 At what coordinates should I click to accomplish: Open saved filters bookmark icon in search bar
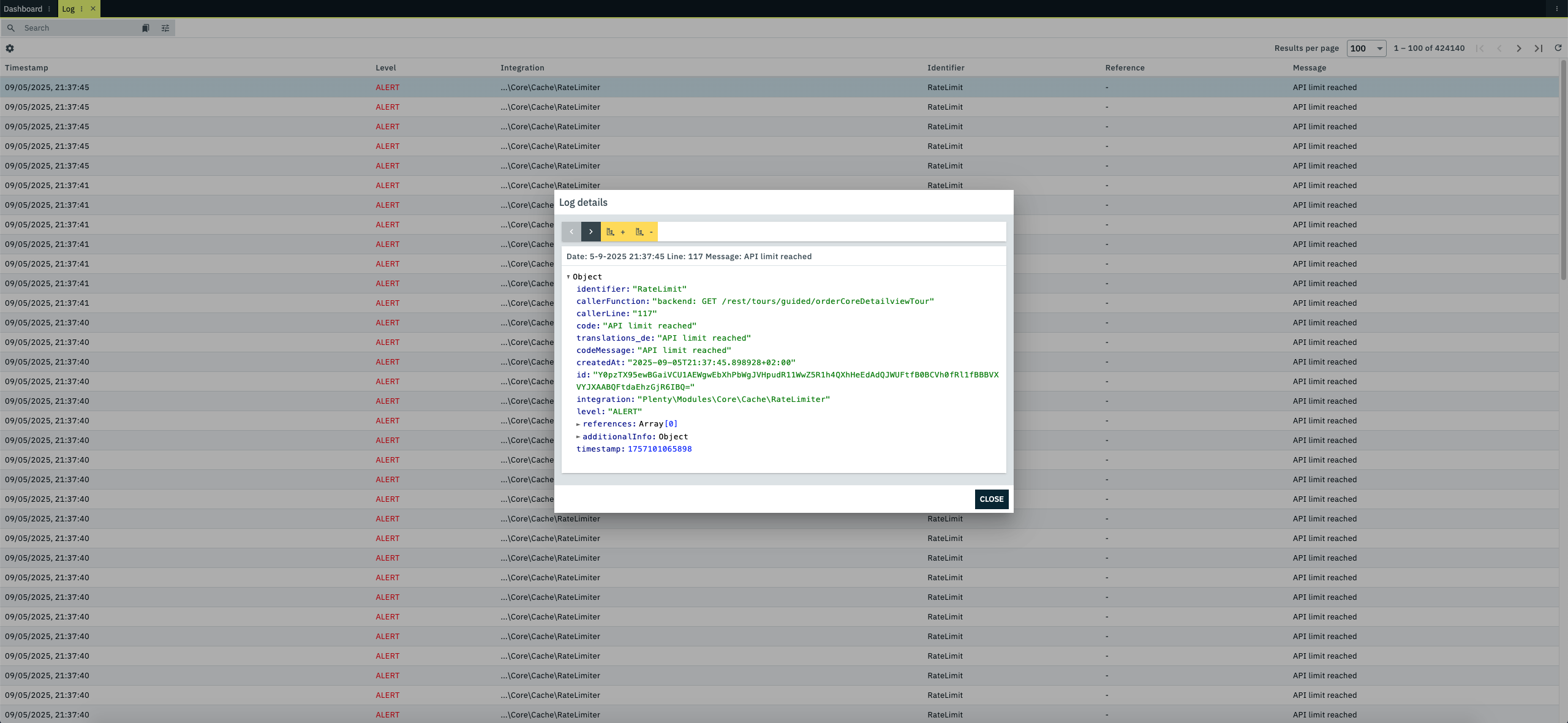click(146, 28)
